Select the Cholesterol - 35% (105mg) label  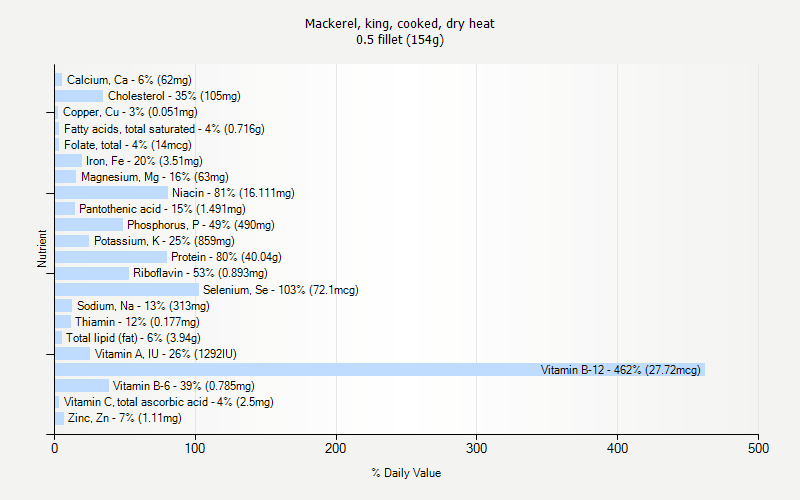pyautogui.click(x=174, y=96)
